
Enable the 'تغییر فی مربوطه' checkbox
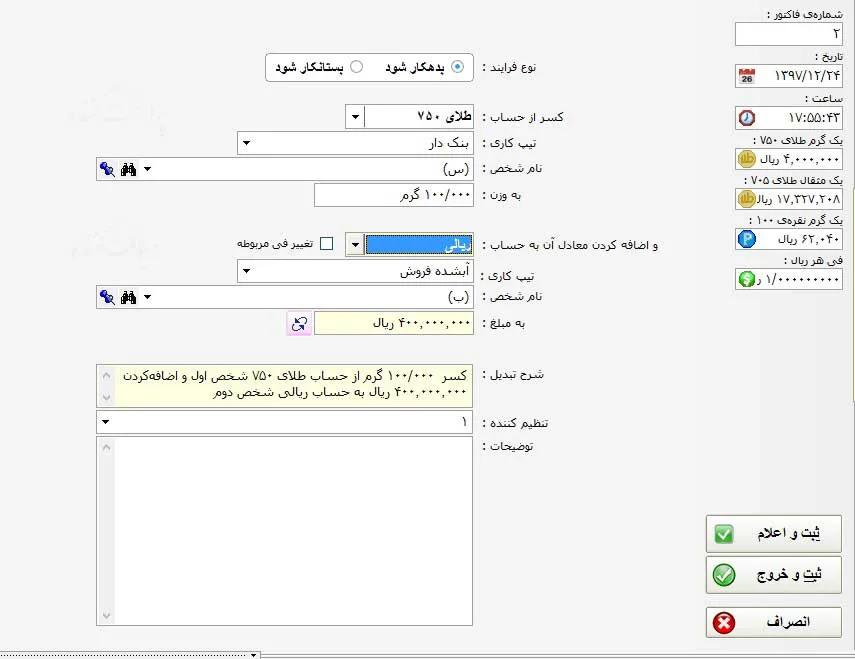point(326,244)
